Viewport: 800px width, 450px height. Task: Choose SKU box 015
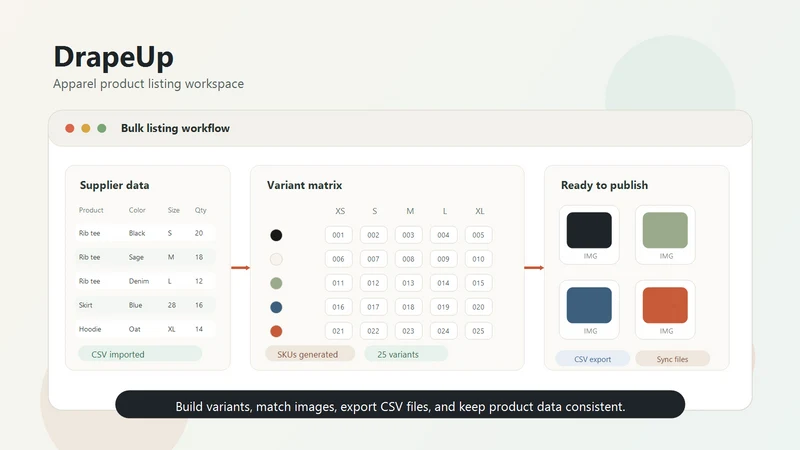coord(478,283)
